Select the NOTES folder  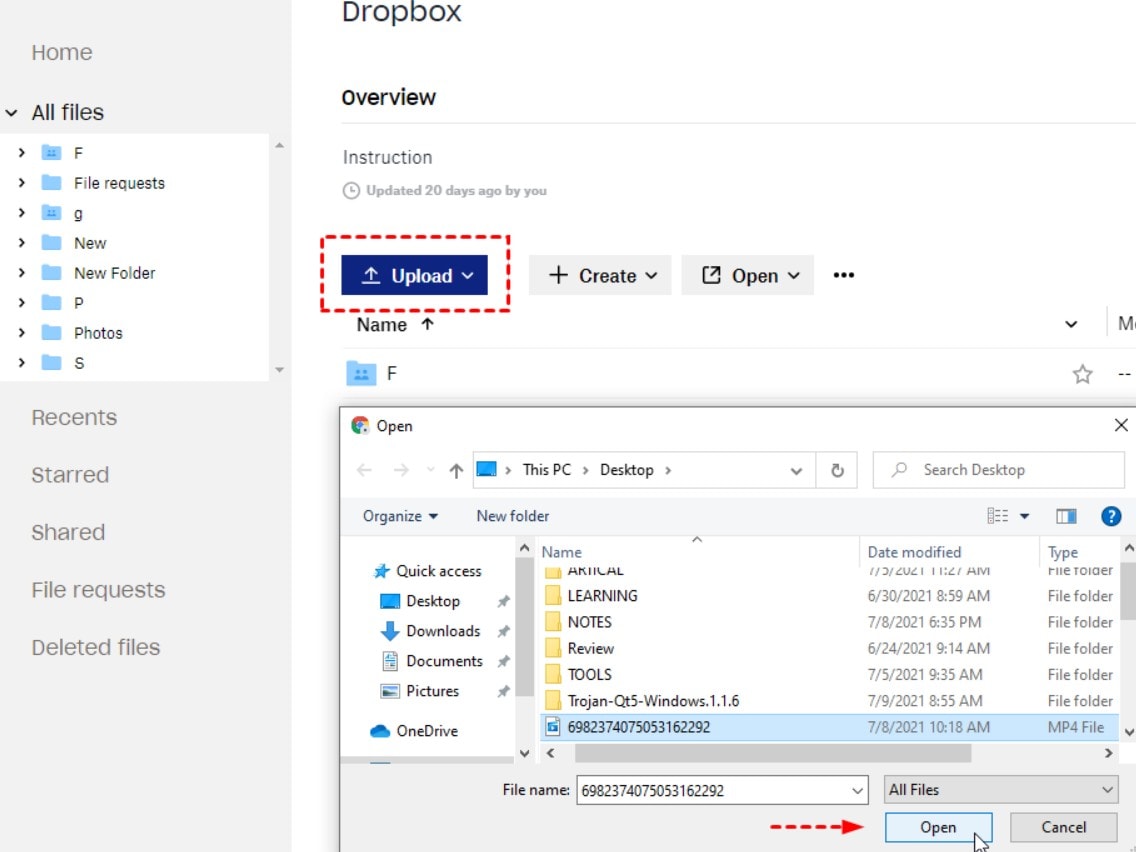pyautogui.click(x=589, y=622)
